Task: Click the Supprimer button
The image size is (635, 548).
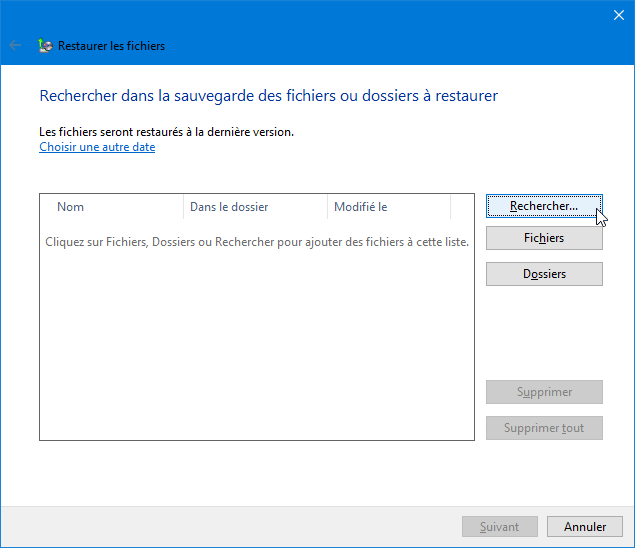Action: click(x=544, y=392)
